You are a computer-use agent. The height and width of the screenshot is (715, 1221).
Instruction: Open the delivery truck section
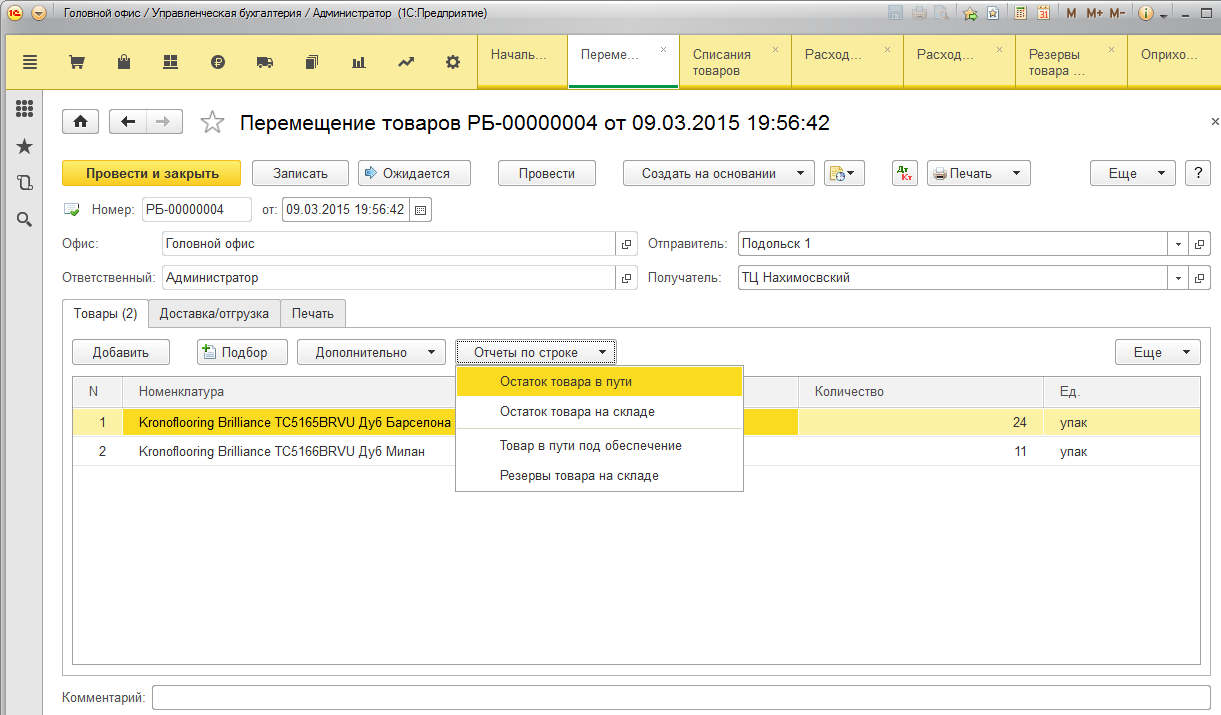tap(265, 62)
